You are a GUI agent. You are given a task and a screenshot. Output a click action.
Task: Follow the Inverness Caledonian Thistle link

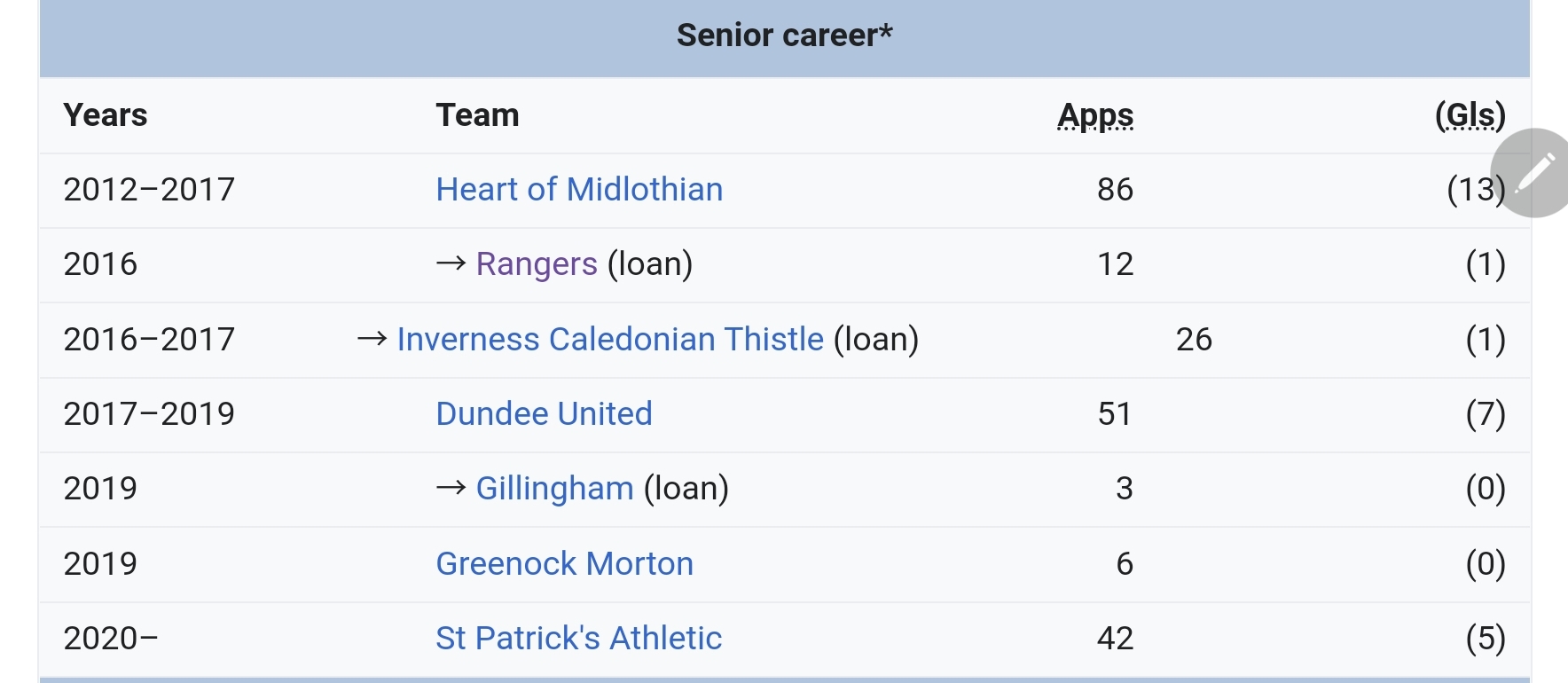[610, 340]
